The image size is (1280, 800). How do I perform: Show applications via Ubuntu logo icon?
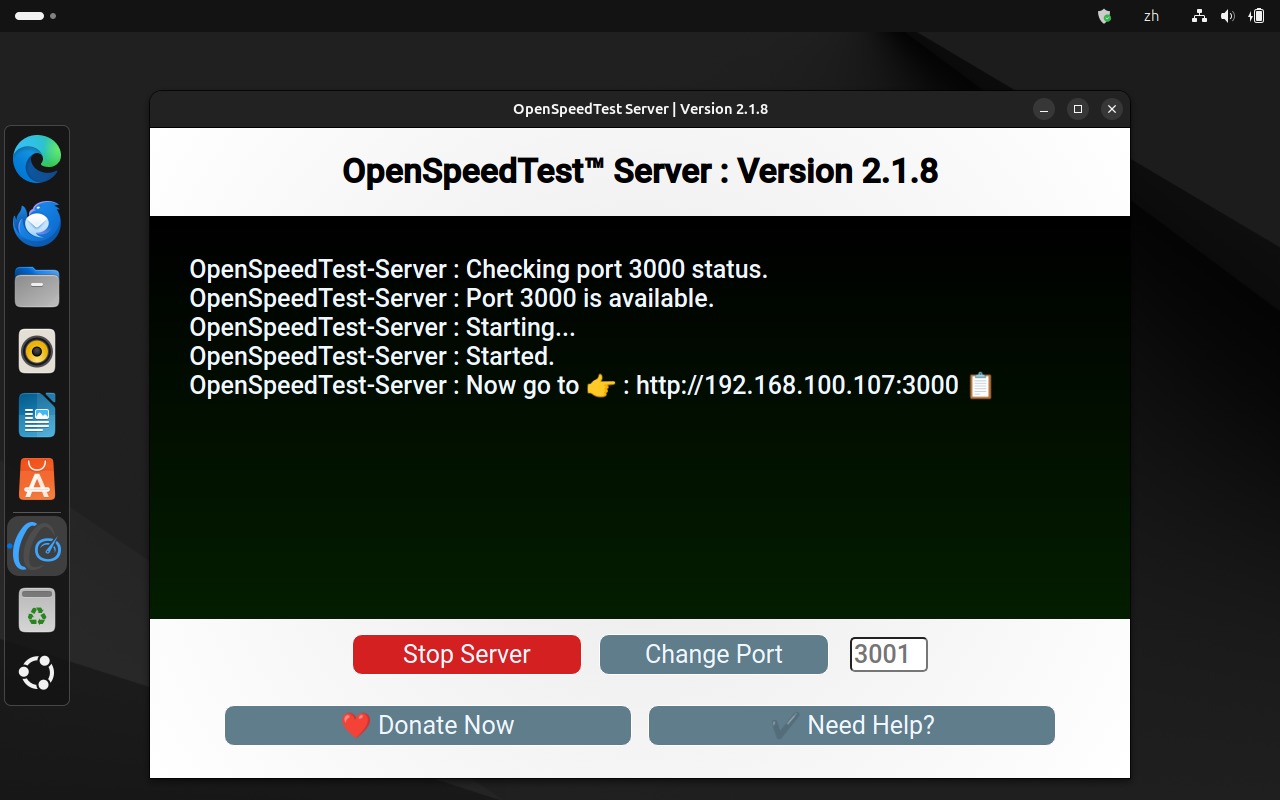(x=37, y=674)
